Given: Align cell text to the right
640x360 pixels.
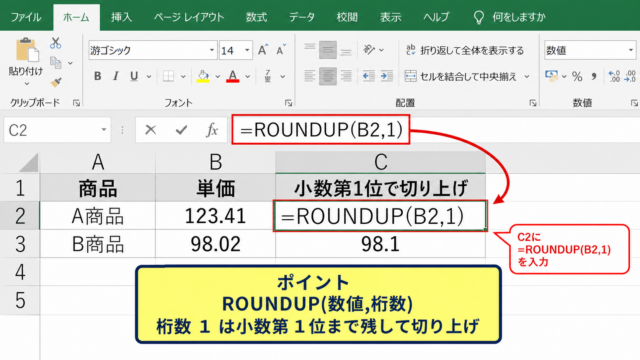Looking at the screenshot, I should [x=346, y=76].
